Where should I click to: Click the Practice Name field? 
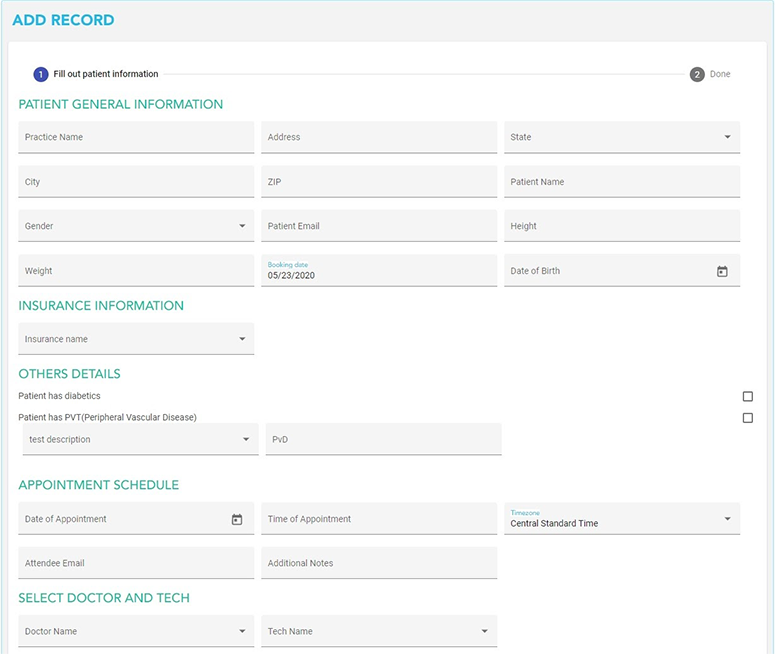tap(136, 137)
